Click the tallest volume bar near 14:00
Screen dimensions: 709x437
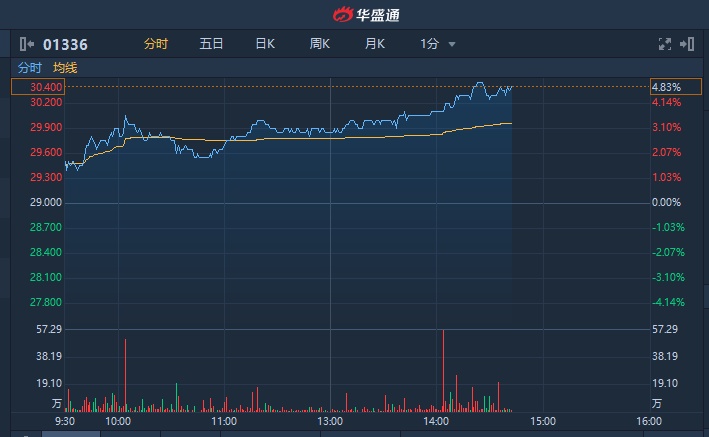coord(442,370)
